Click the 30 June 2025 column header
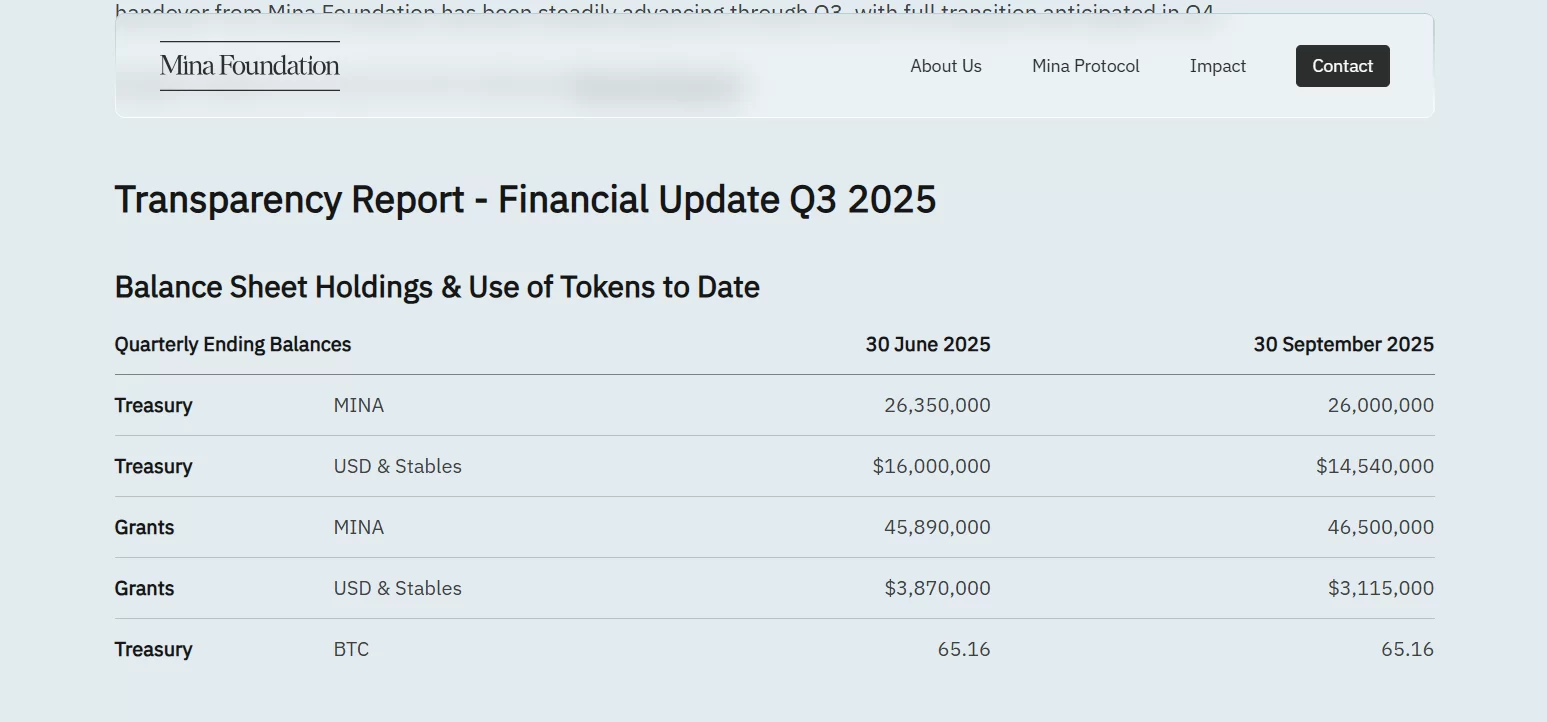Viewport: 1547px width, 722px height. (x=928, y=345)
